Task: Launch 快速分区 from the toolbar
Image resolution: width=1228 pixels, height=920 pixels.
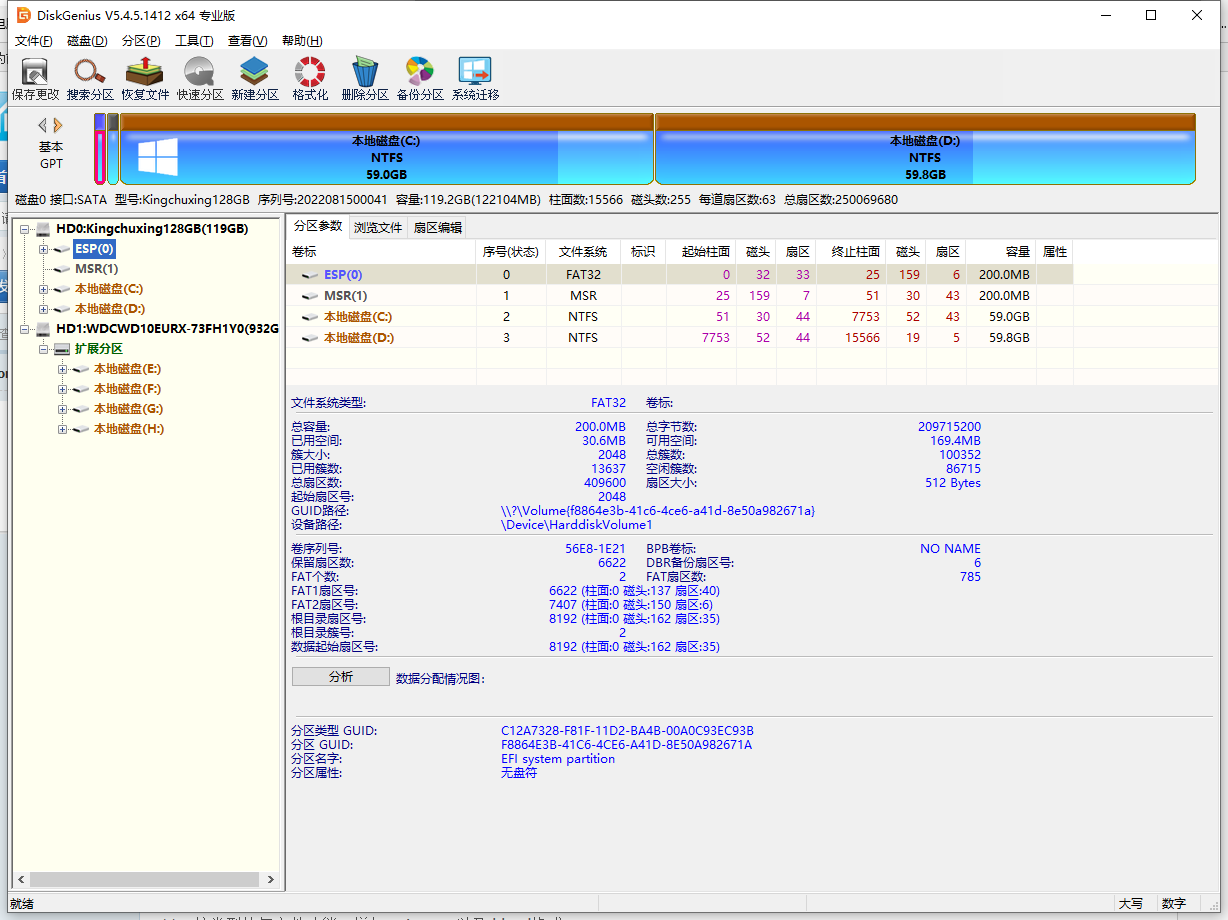Action: (199, 77)
